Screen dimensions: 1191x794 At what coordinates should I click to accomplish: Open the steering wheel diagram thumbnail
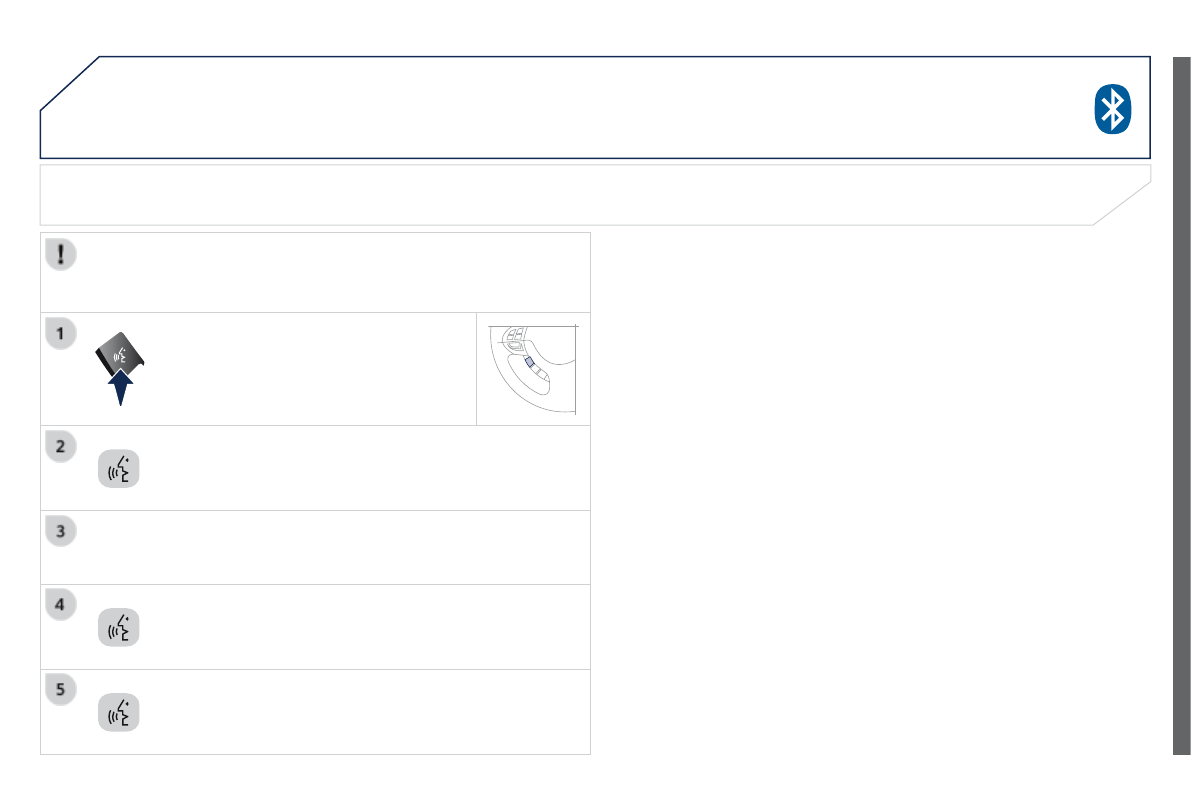(533, 369)
